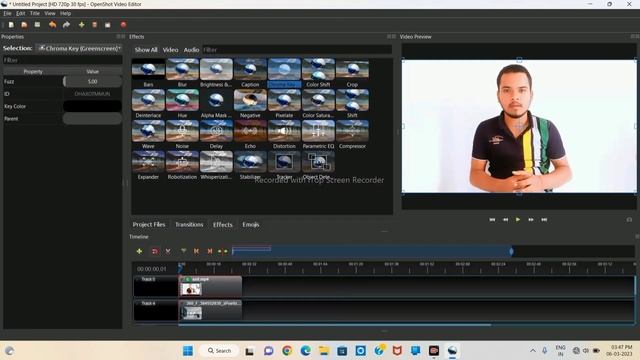Image resolution: width=640 pixels, height=360 pixels.
Task: Select the Alpha Mask effect
Action: pos(216,104)
